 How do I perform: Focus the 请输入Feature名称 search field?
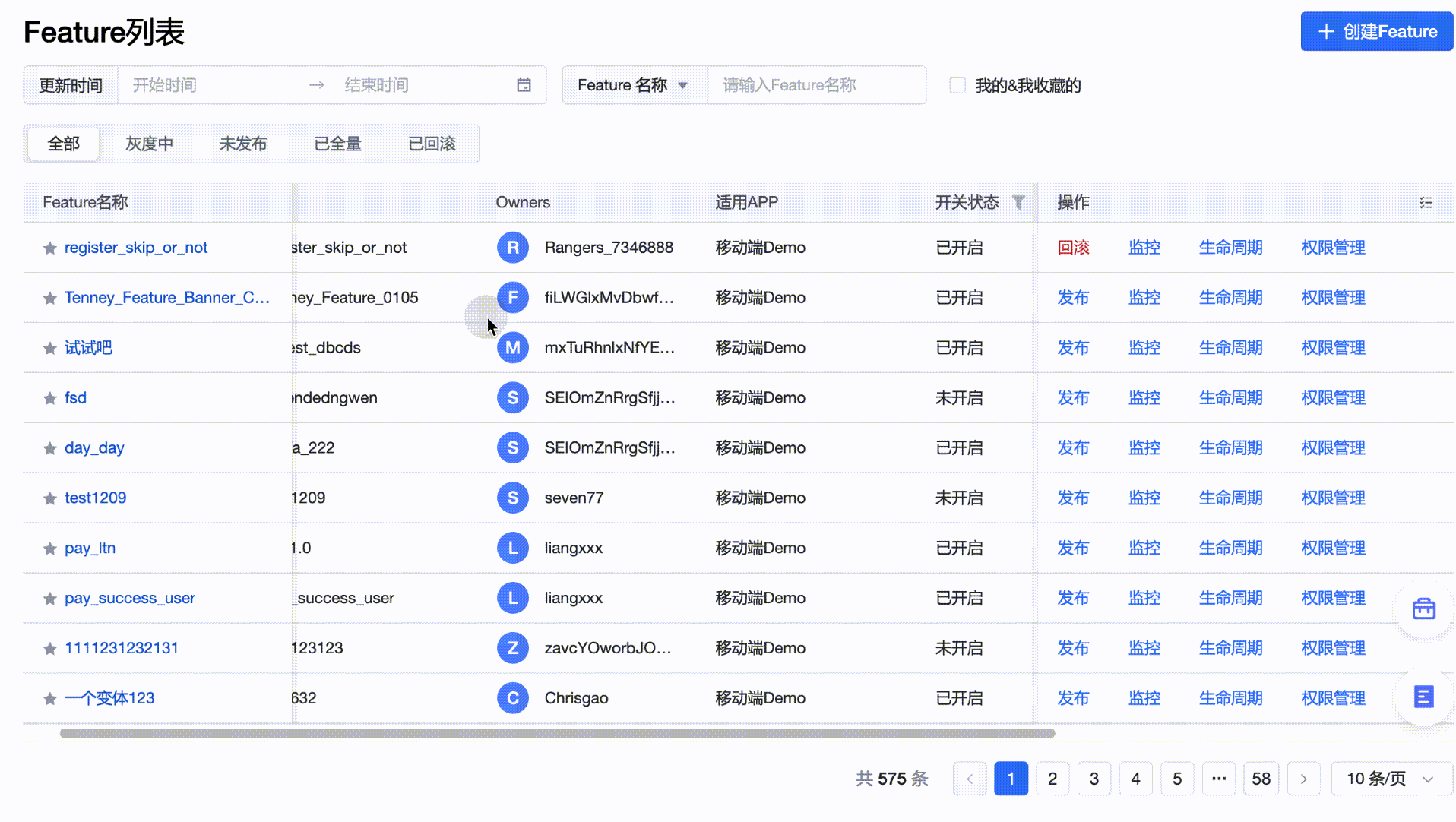(x=816, y=85)
